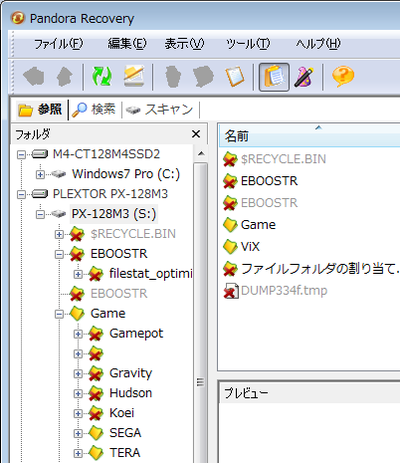Expand the Gamepot folder node

[x=78, y=334]
